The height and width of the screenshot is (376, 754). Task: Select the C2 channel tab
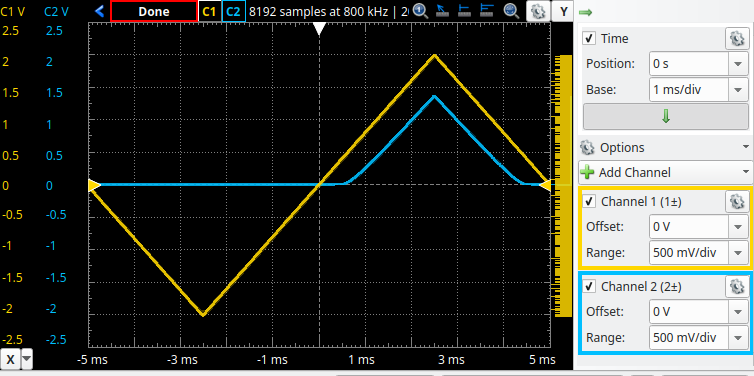click(233, 12)
